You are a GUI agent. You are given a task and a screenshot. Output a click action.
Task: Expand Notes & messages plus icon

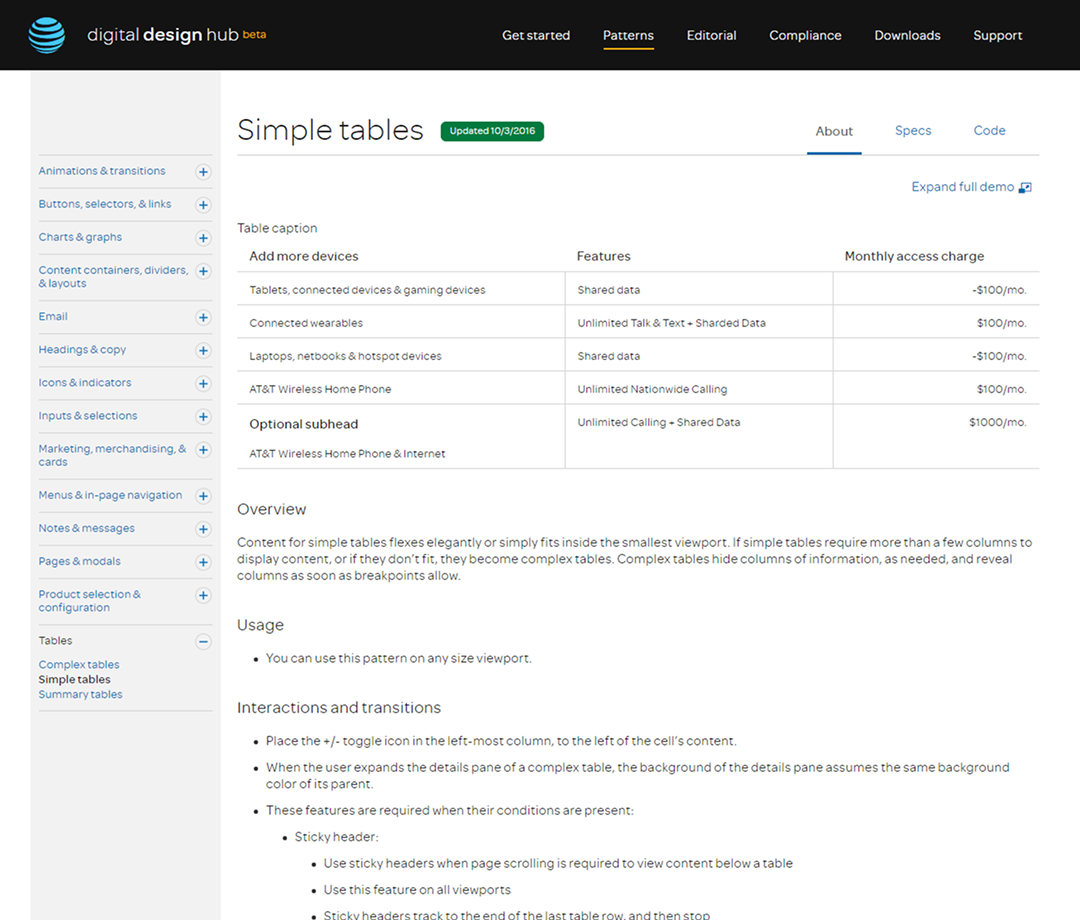coord(203,529)
